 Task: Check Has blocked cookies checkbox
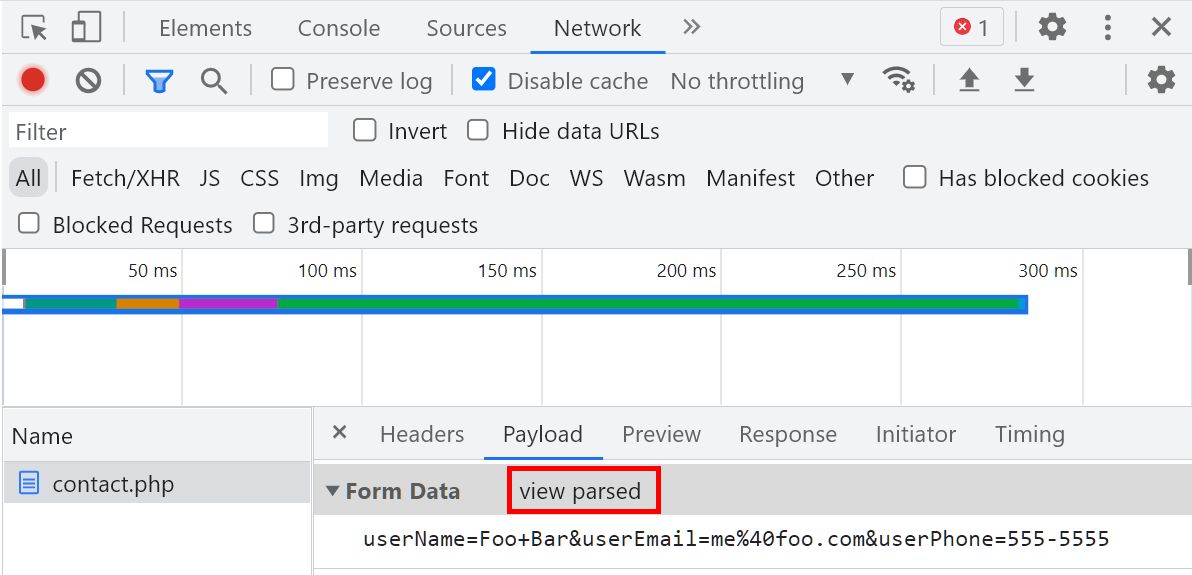[915, 177]
